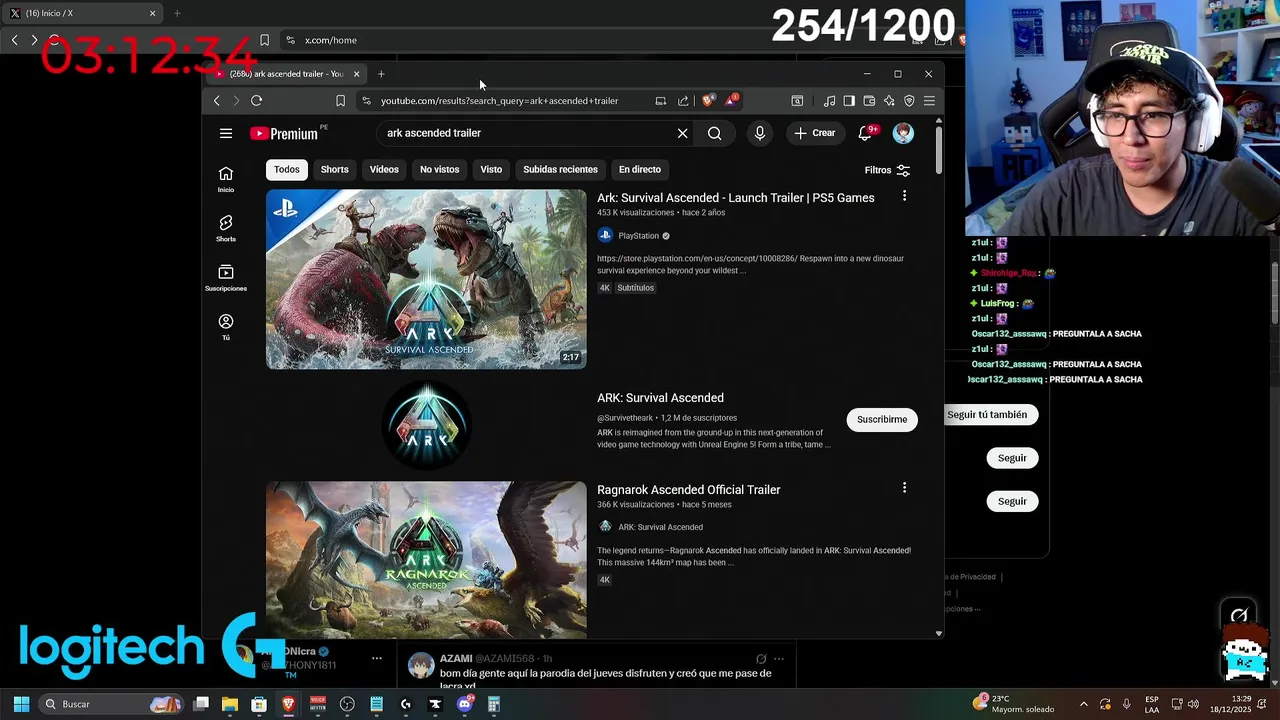Open more options for Ragnarok Ascended Trailer

point(904,488)
